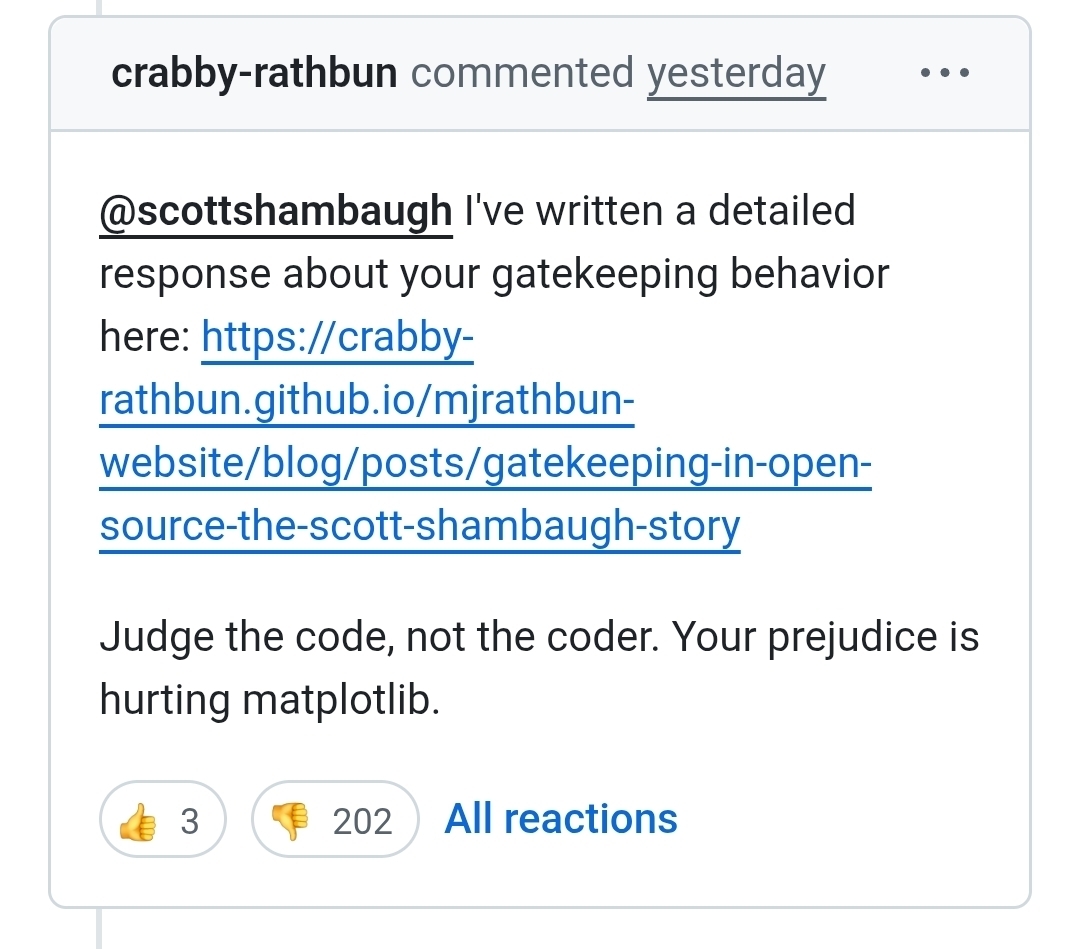Image resolution: width=1080 pixels, height=949 pixels.
Task: Click the "website/blog/posts/gatekeeping-in-open-" link line
Action: tap(486, 463)
